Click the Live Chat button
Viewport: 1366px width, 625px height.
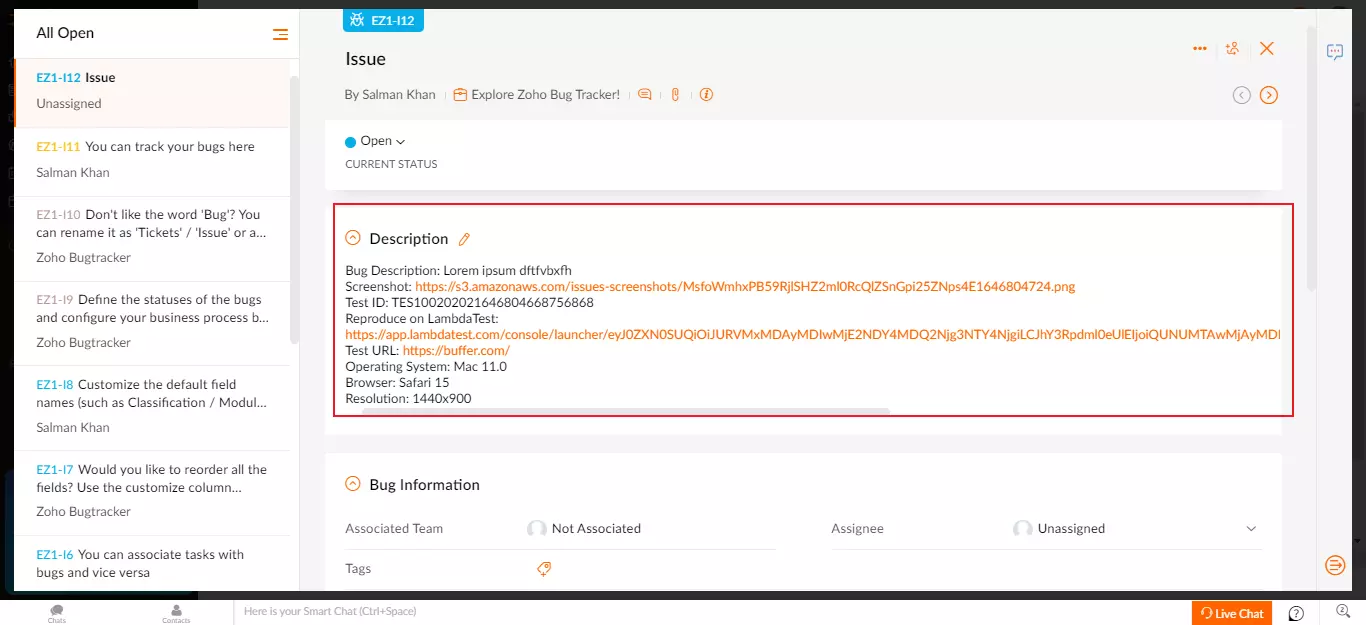coord(1231,613)
